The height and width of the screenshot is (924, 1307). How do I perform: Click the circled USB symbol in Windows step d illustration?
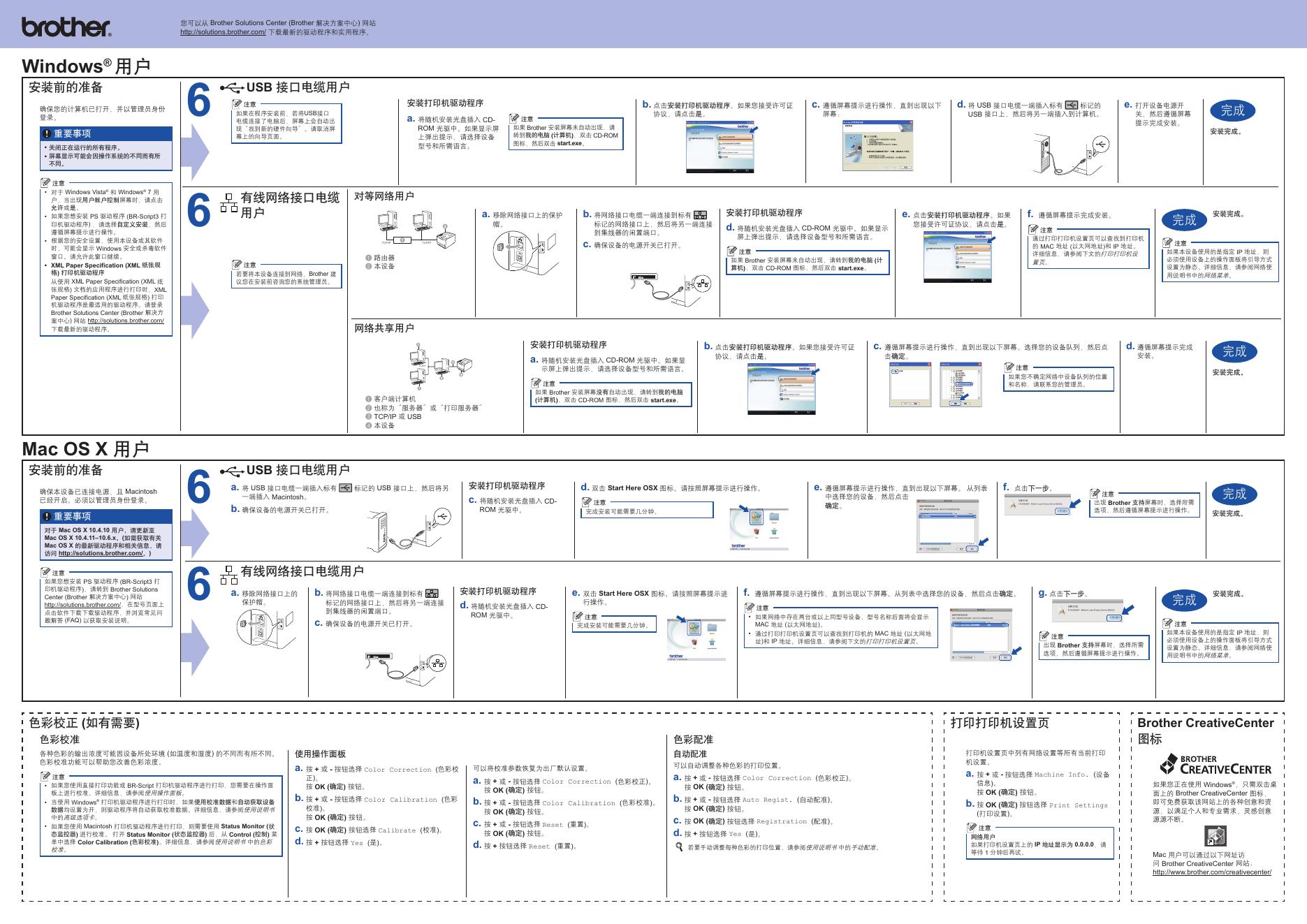1100,144
